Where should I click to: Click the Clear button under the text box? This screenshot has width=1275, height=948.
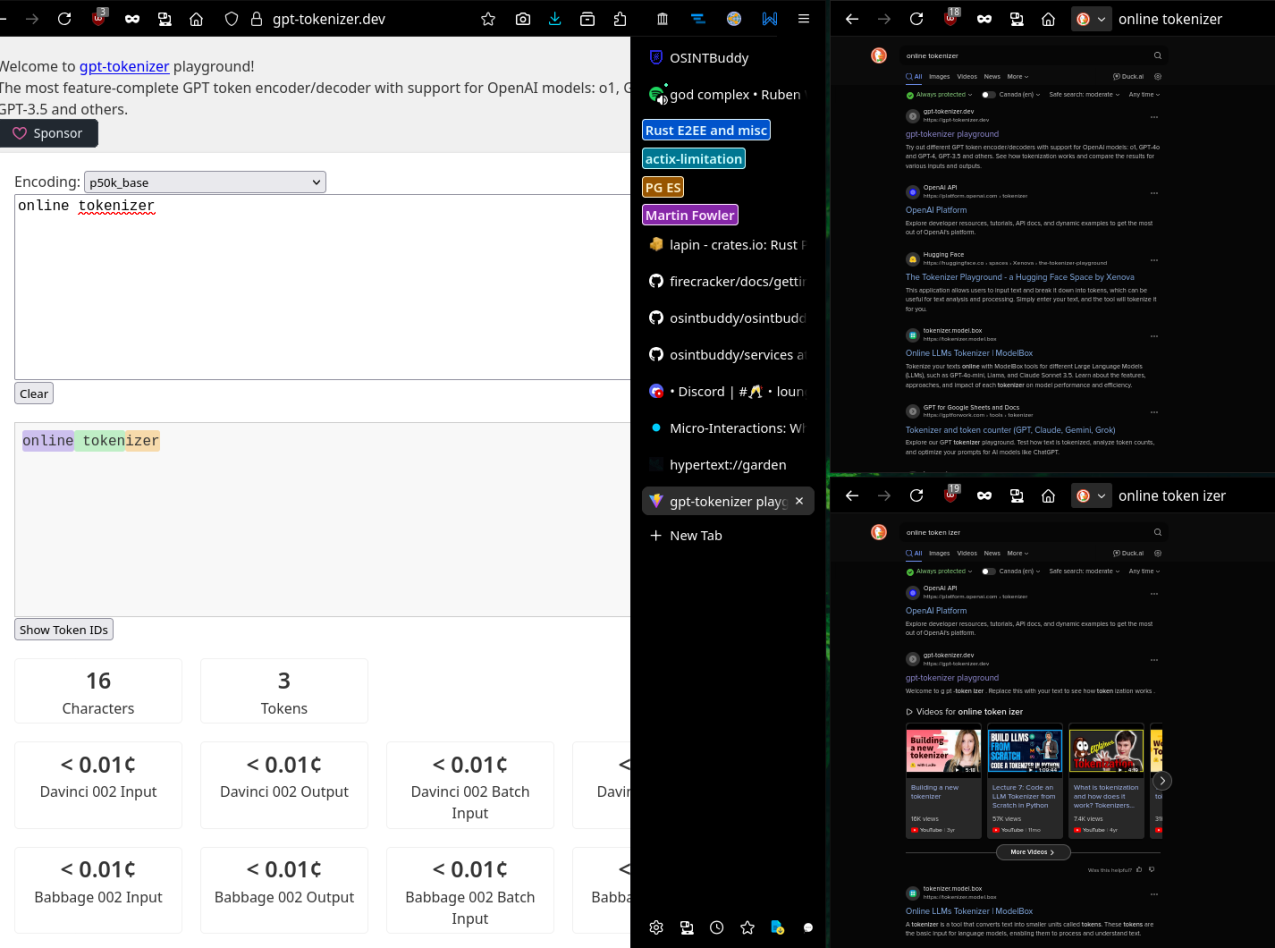pos(34,393)
